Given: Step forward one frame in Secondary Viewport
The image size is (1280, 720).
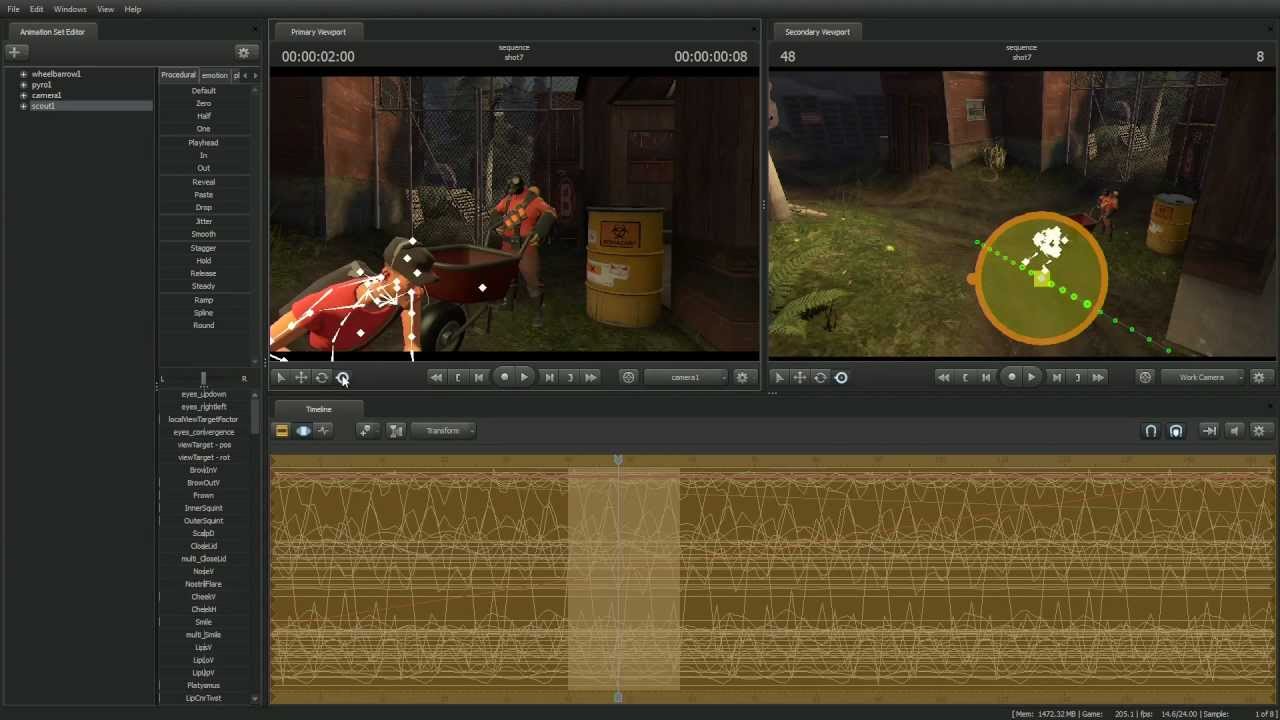Looking at the screenshot, I should 1056,377.
